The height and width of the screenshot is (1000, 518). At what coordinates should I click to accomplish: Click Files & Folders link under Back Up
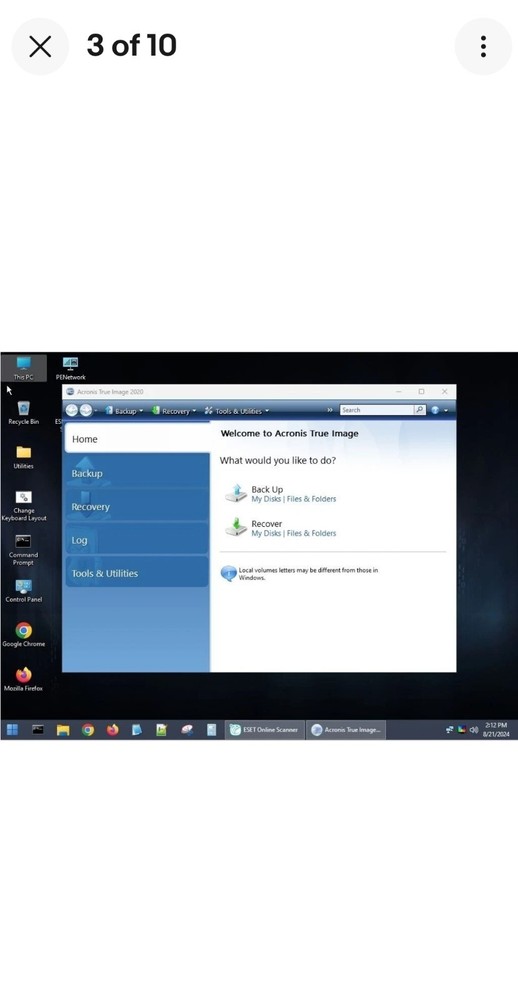[x=311, y=499]
